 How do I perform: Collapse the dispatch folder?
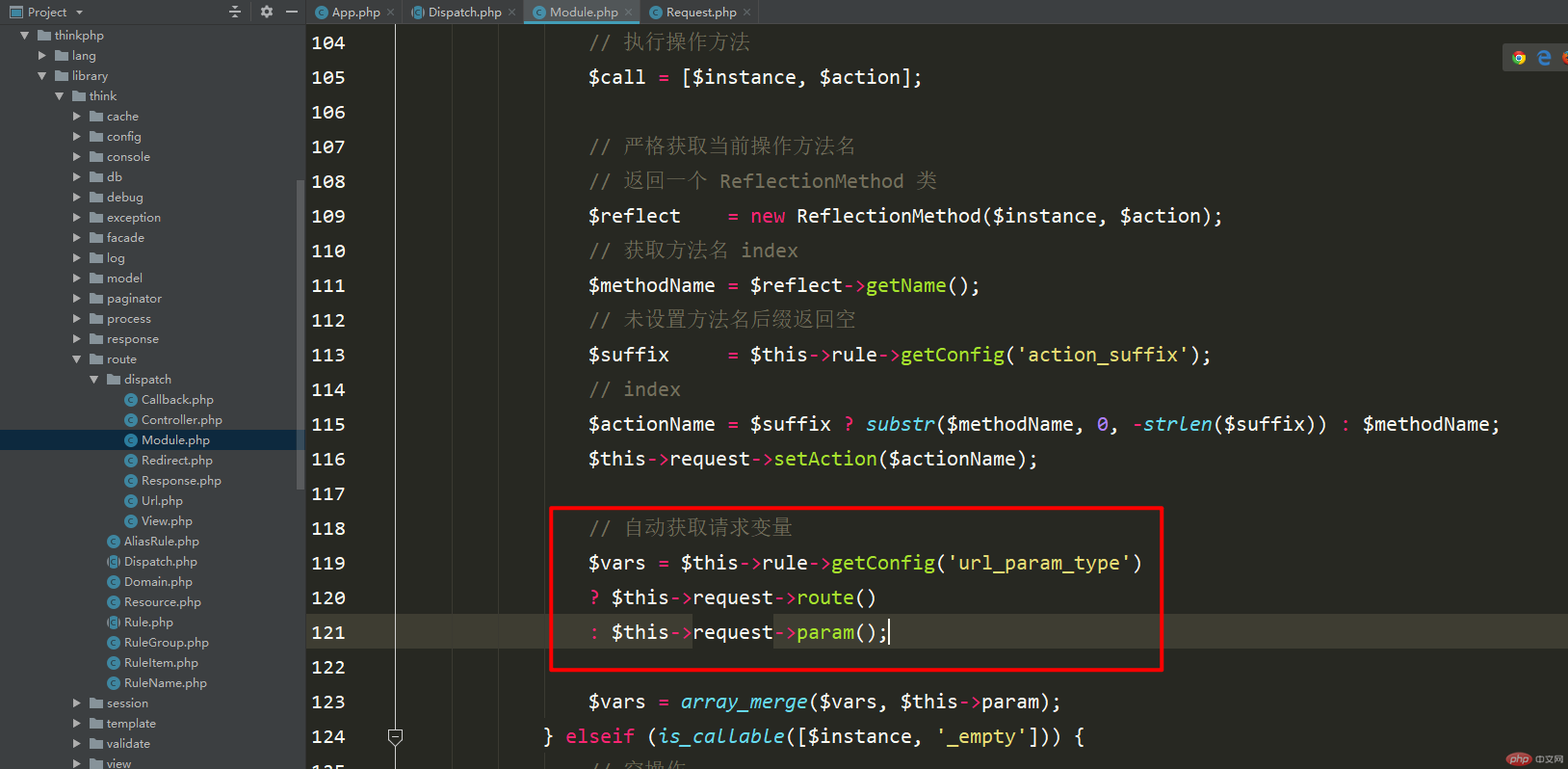(93, 380)
